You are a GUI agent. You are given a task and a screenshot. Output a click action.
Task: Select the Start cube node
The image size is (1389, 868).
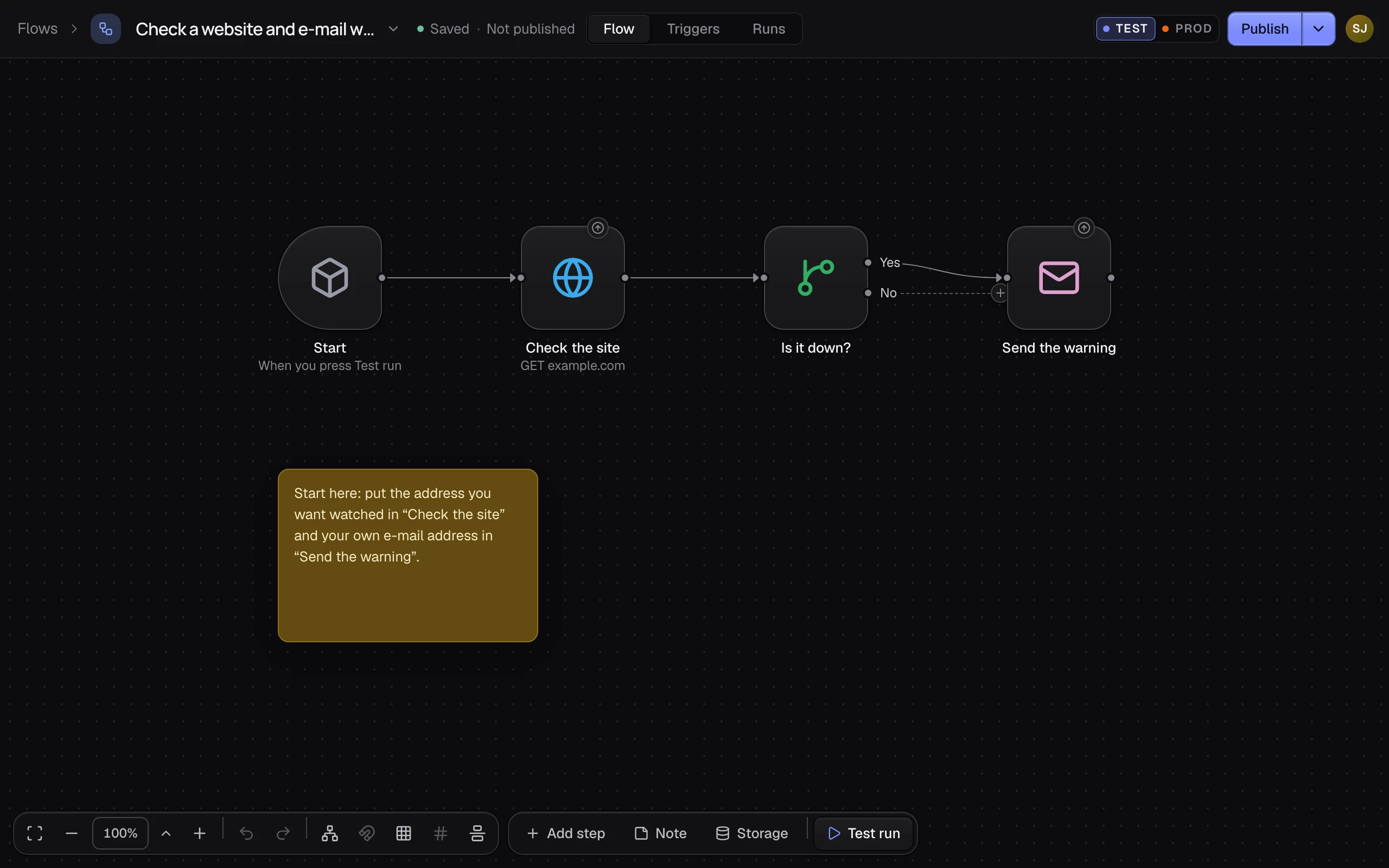tap(329, 278)
